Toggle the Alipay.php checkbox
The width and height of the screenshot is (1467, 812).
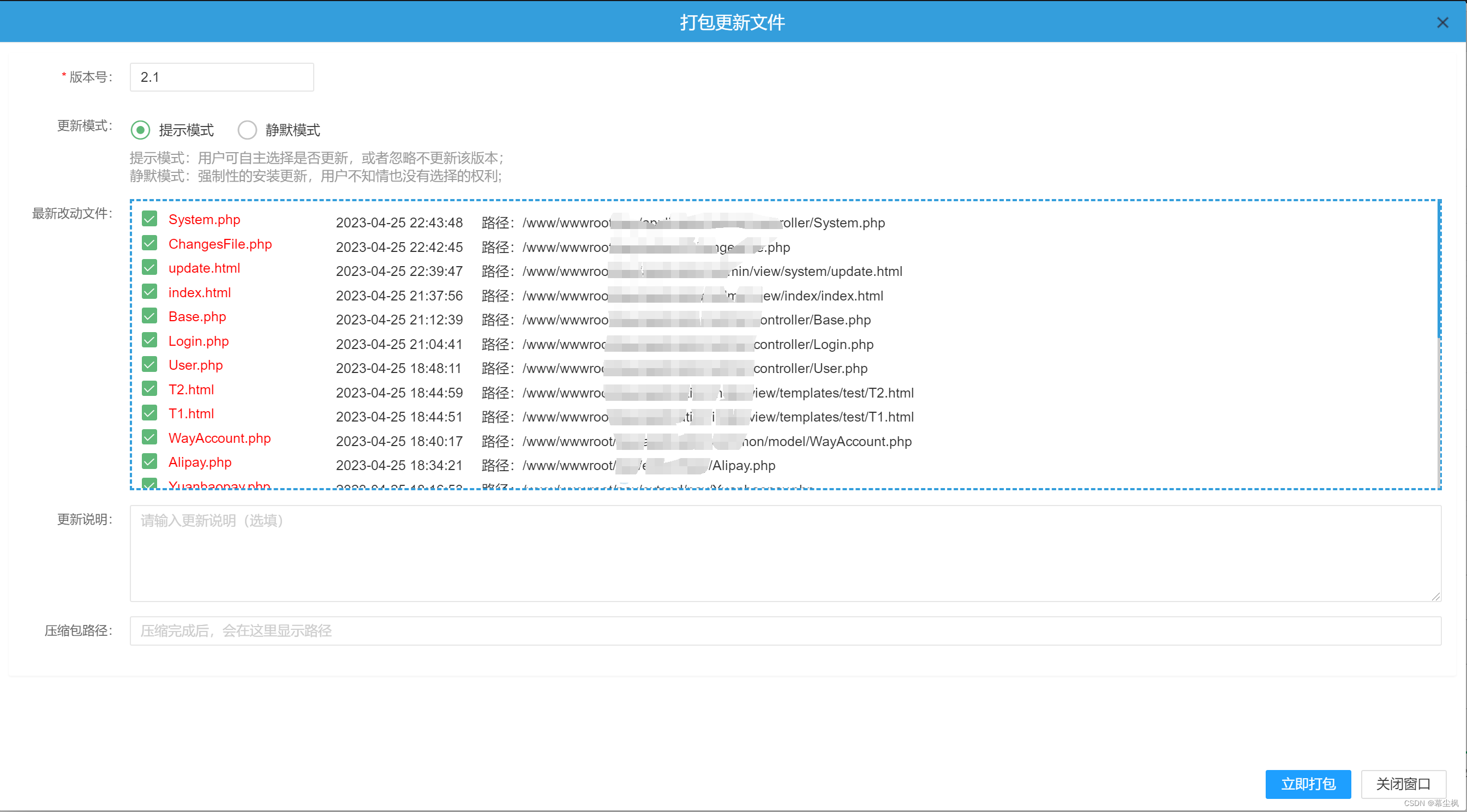pyautogui.click(x=149, y=461)
